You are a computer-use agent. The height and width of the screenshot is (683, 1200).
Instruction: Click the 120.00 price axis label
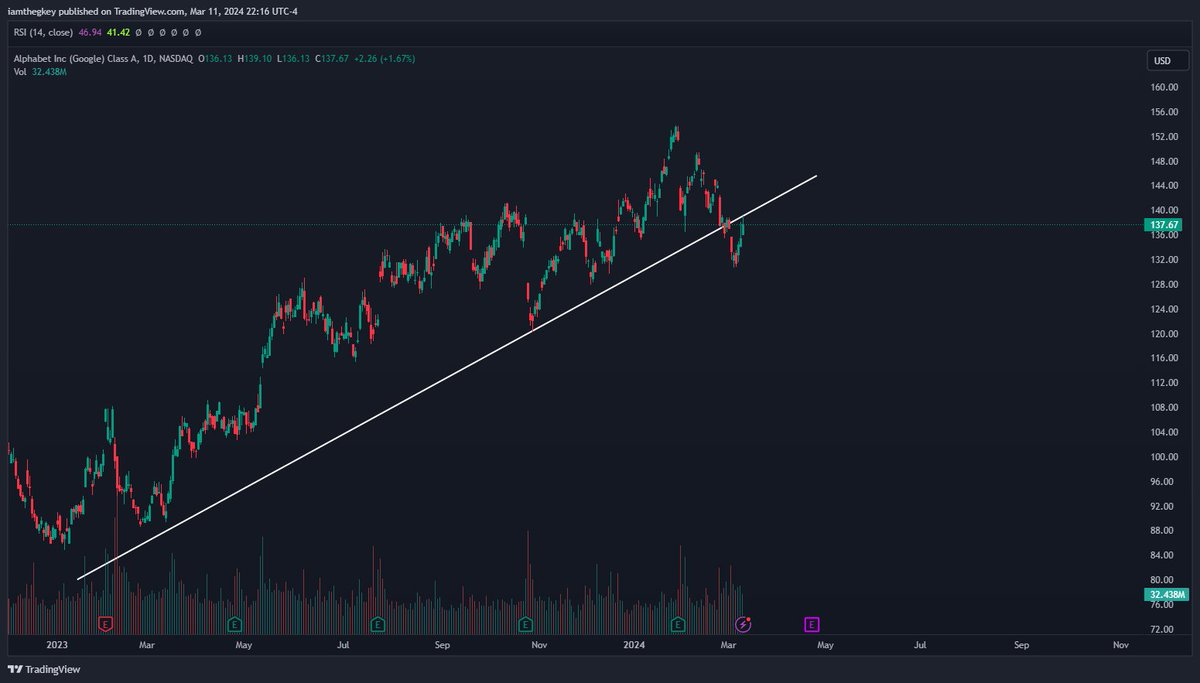(x=1164, y=334)
